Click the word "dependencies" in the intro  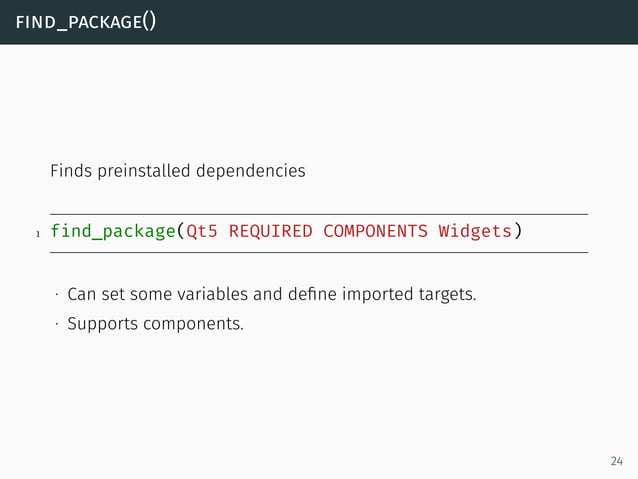[x=255, y=171]
